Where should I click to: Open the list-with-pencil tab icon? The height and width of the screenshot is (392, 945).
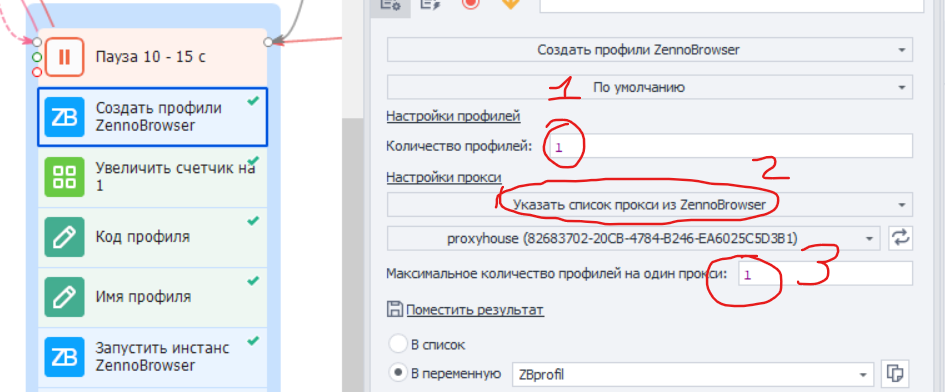point(430,4)
